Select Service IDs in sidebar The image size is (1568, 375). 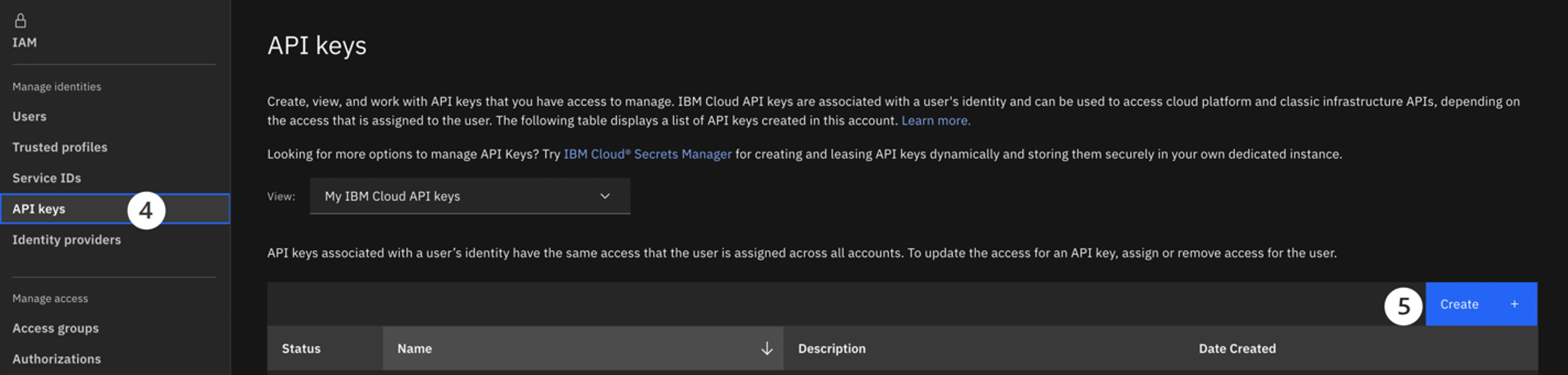47,178
